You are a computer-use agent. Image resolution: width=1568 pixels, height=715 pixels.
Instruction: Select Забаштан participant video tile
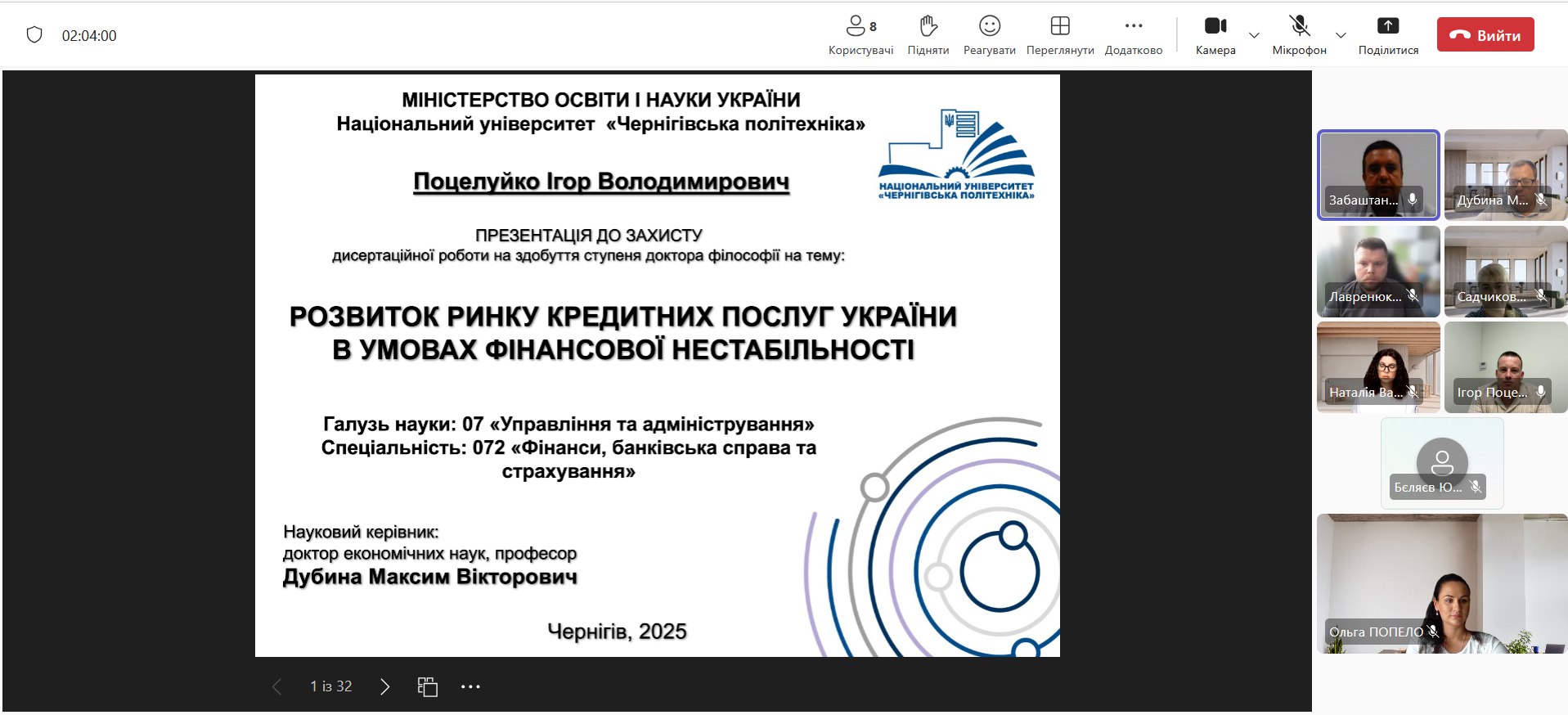[x=1378, y=174]
